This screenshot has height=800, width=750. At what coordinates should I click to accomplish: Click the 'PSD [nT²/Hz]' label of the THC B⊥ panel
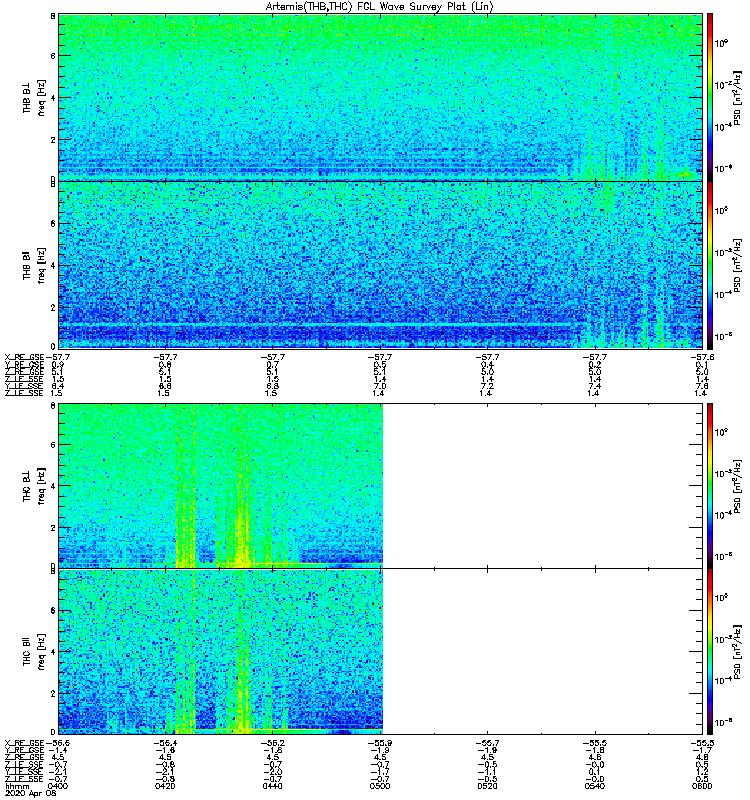[x=737, y=486]
